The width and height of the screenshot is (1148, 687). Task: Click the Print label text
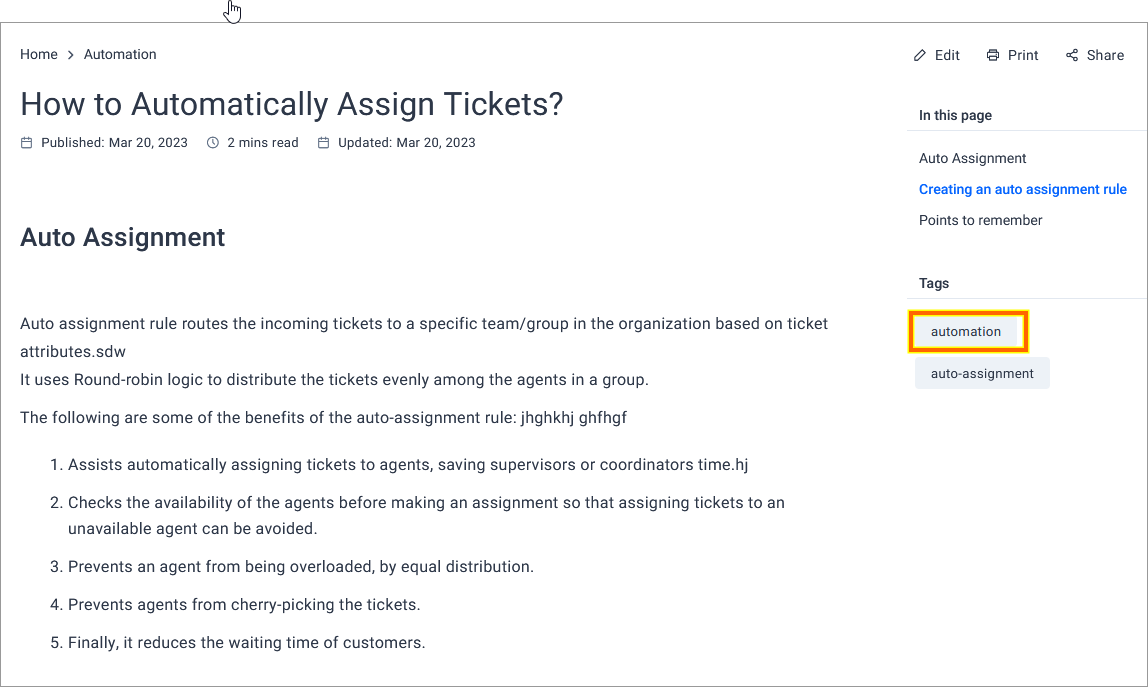(x=1023, y=55)
